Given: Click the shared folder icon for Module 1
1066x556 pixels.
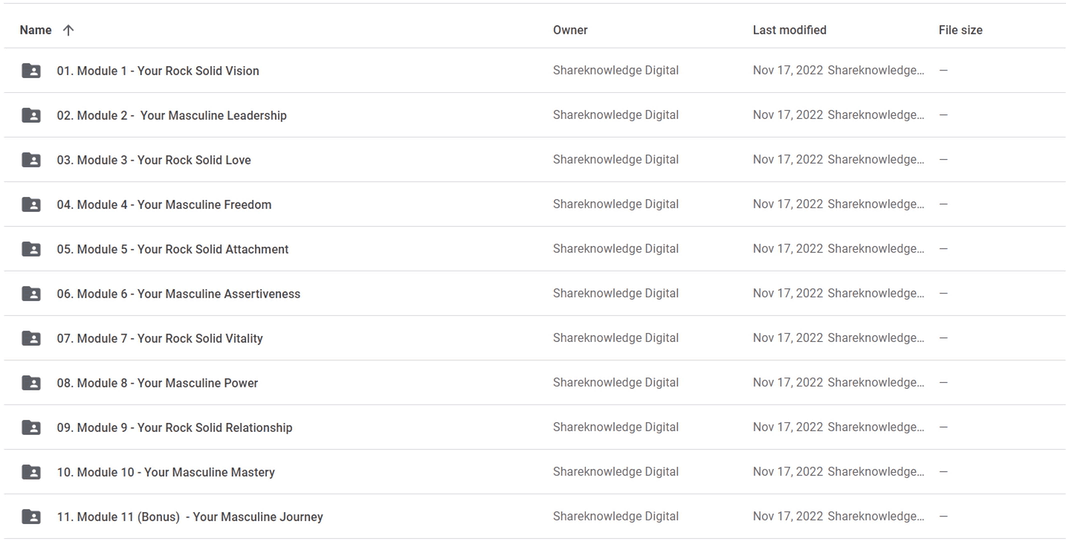Looking at the screenshot, I should click(x=31, y=71).
